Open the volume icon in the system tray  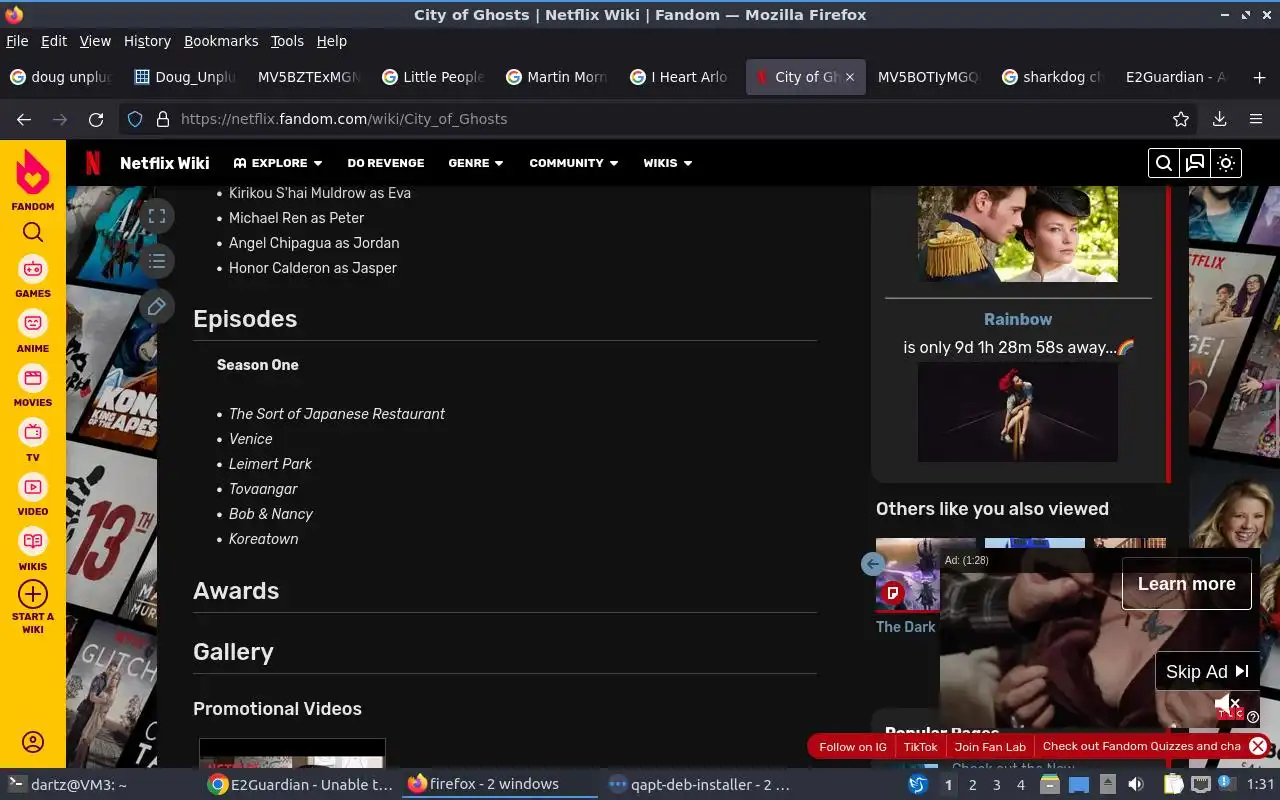pos(1136,785)
